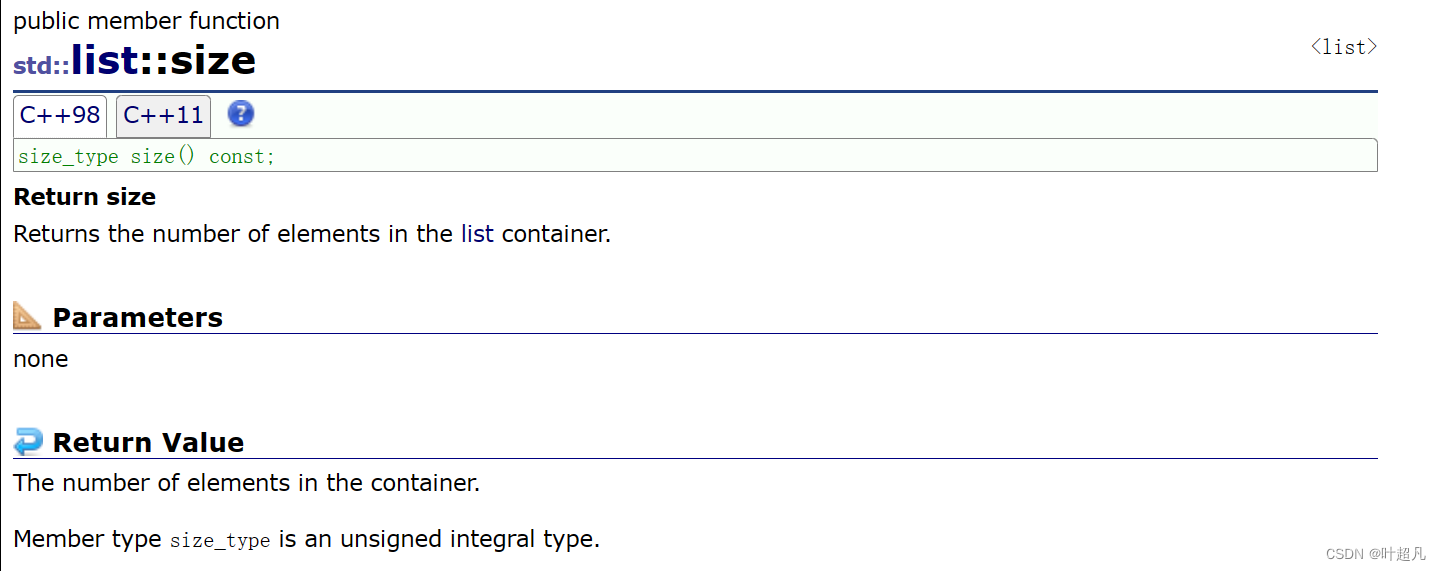
Task: Open the <list> header link
Action: point(1344,47)
